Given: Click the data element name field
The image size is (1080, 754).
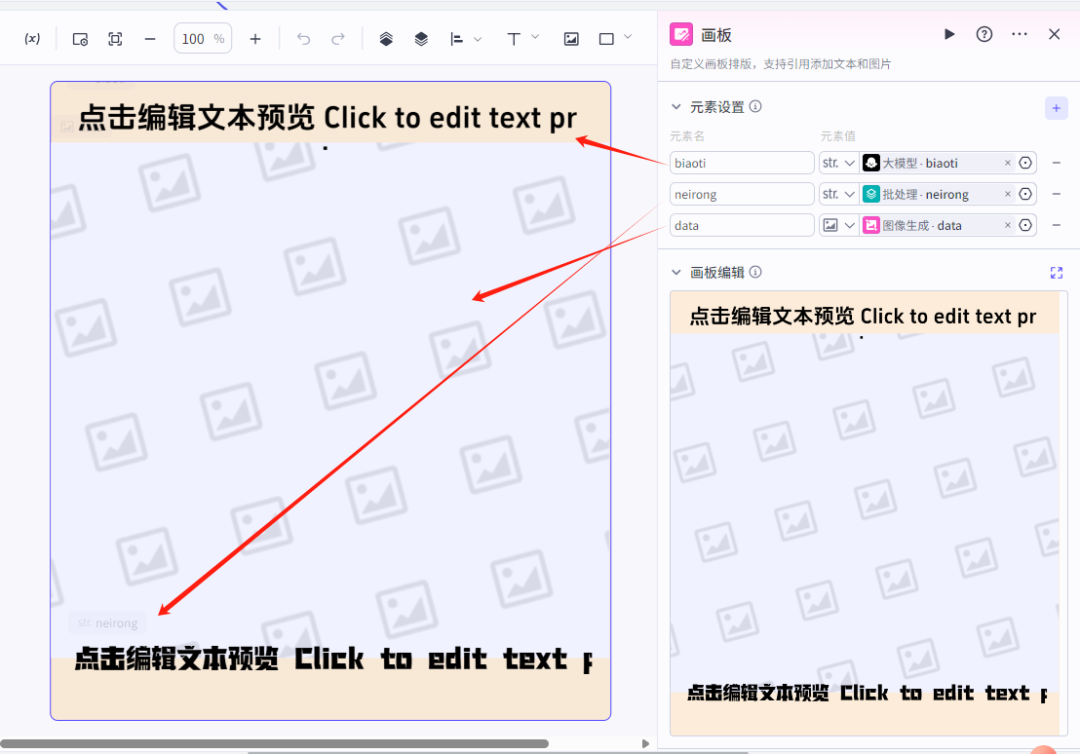Looking at the screenshot, I should point(742,225).
